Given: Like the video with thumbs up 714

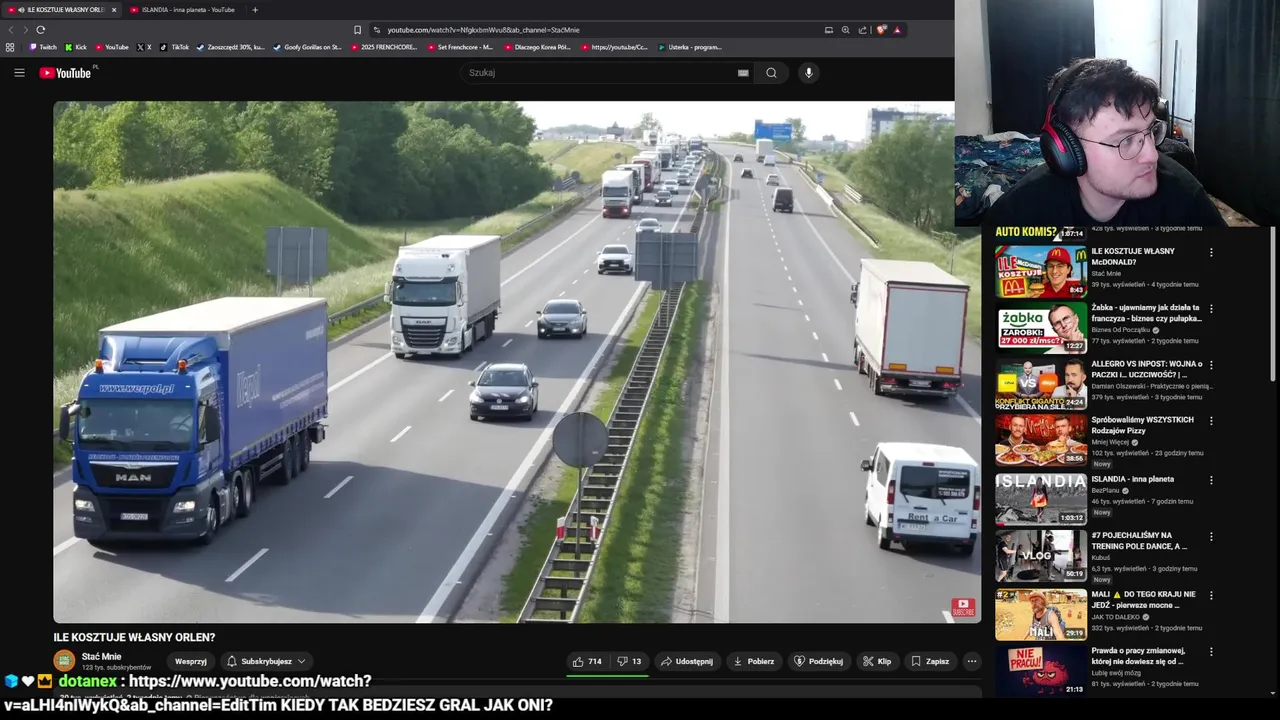Looking at the screenshot, I should [589, 661].
